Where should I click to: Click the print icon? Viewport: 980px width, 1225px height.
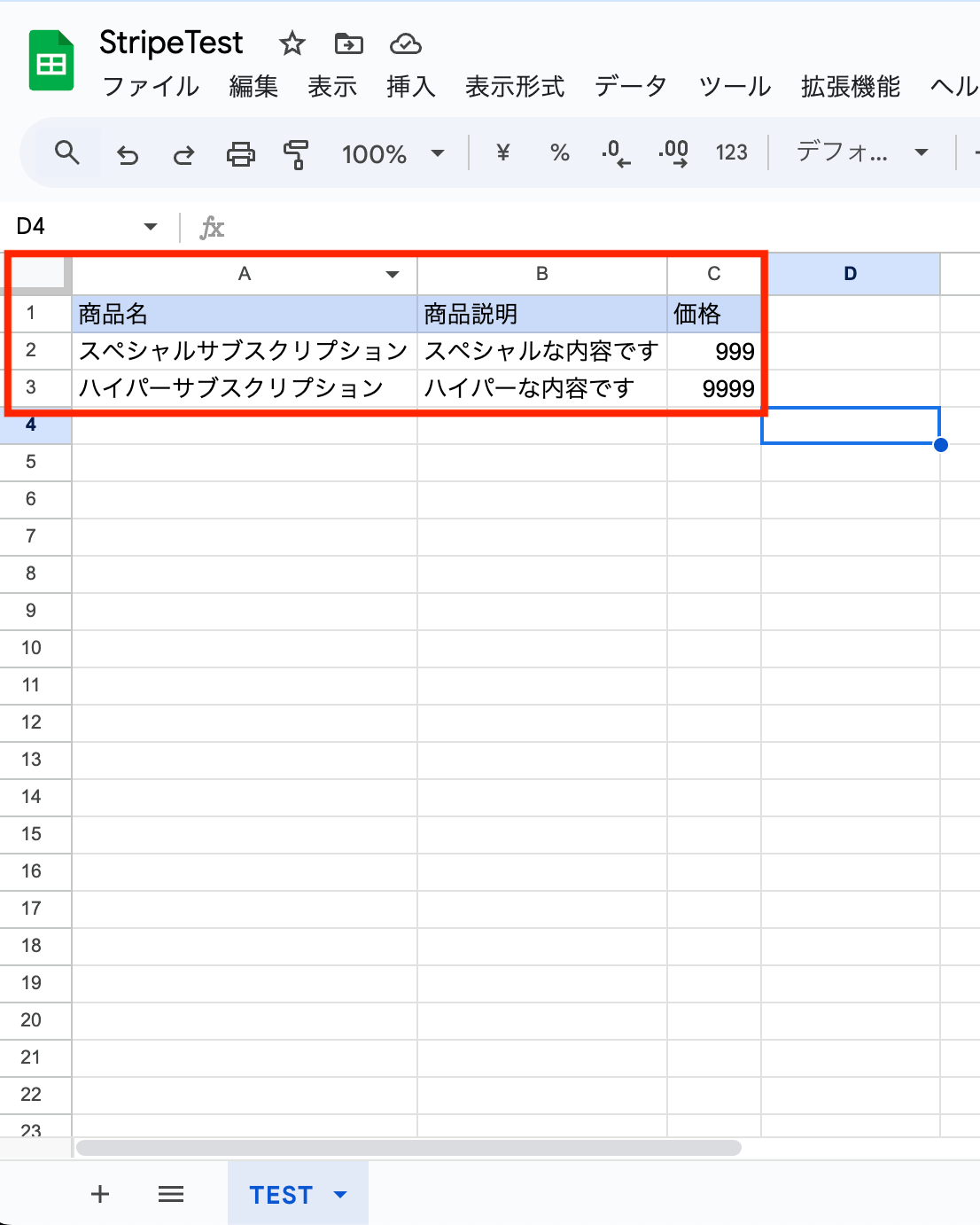(240, 154)
